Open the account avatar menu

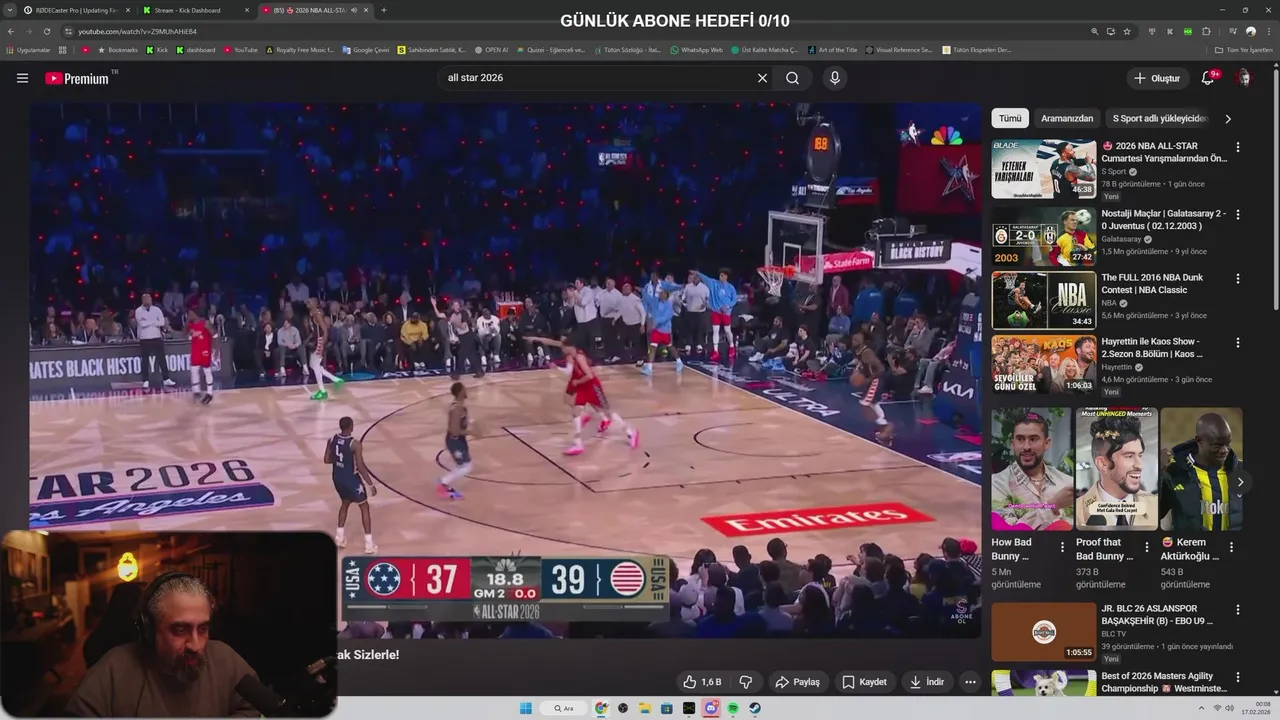pos(1243,78)
